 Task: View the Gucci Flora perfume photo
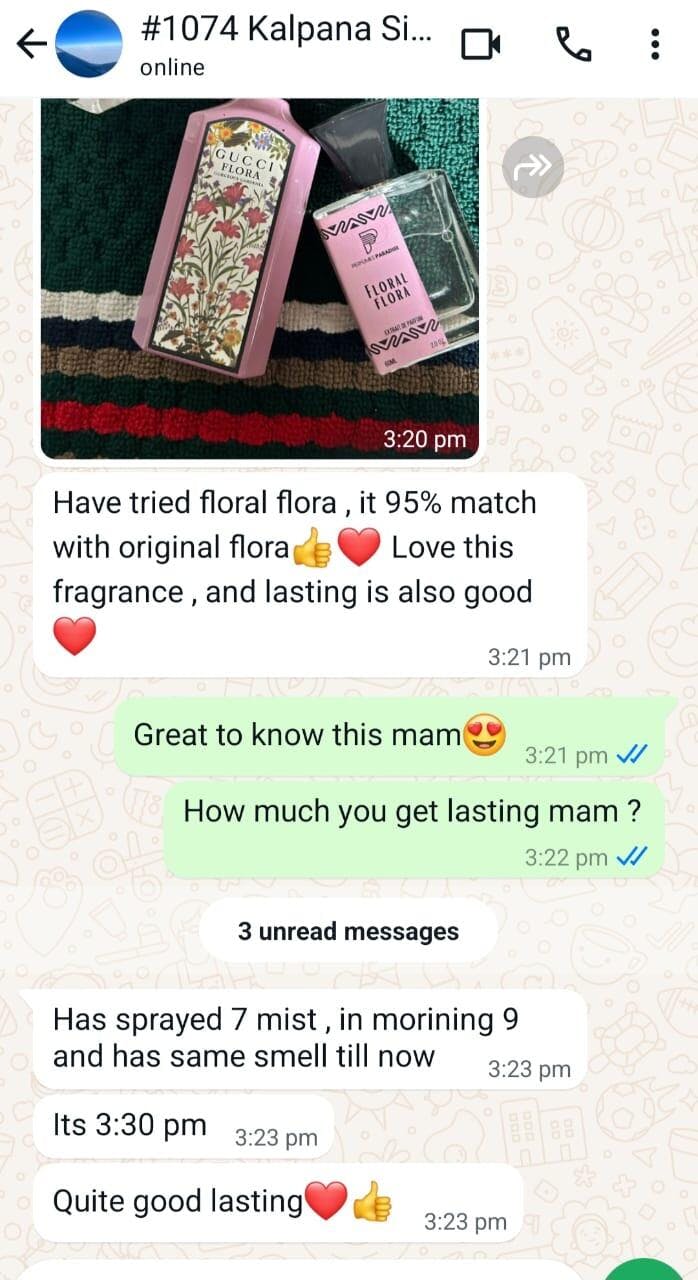click(x=260, y=278)
